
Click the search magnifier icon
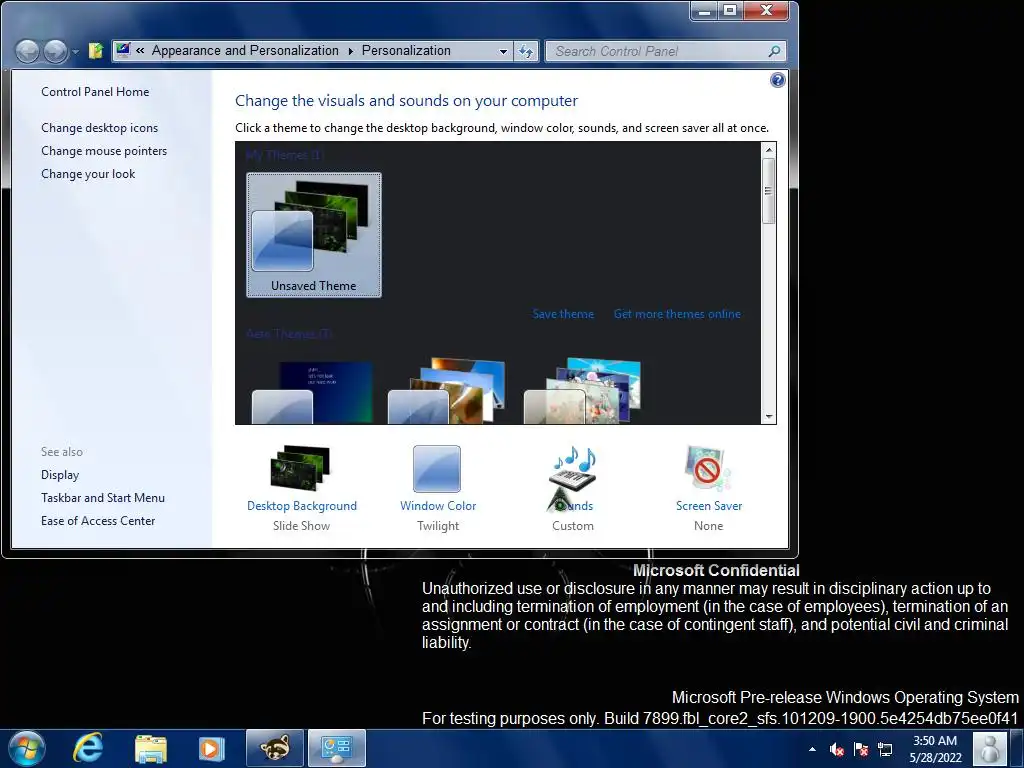(775, 51)
